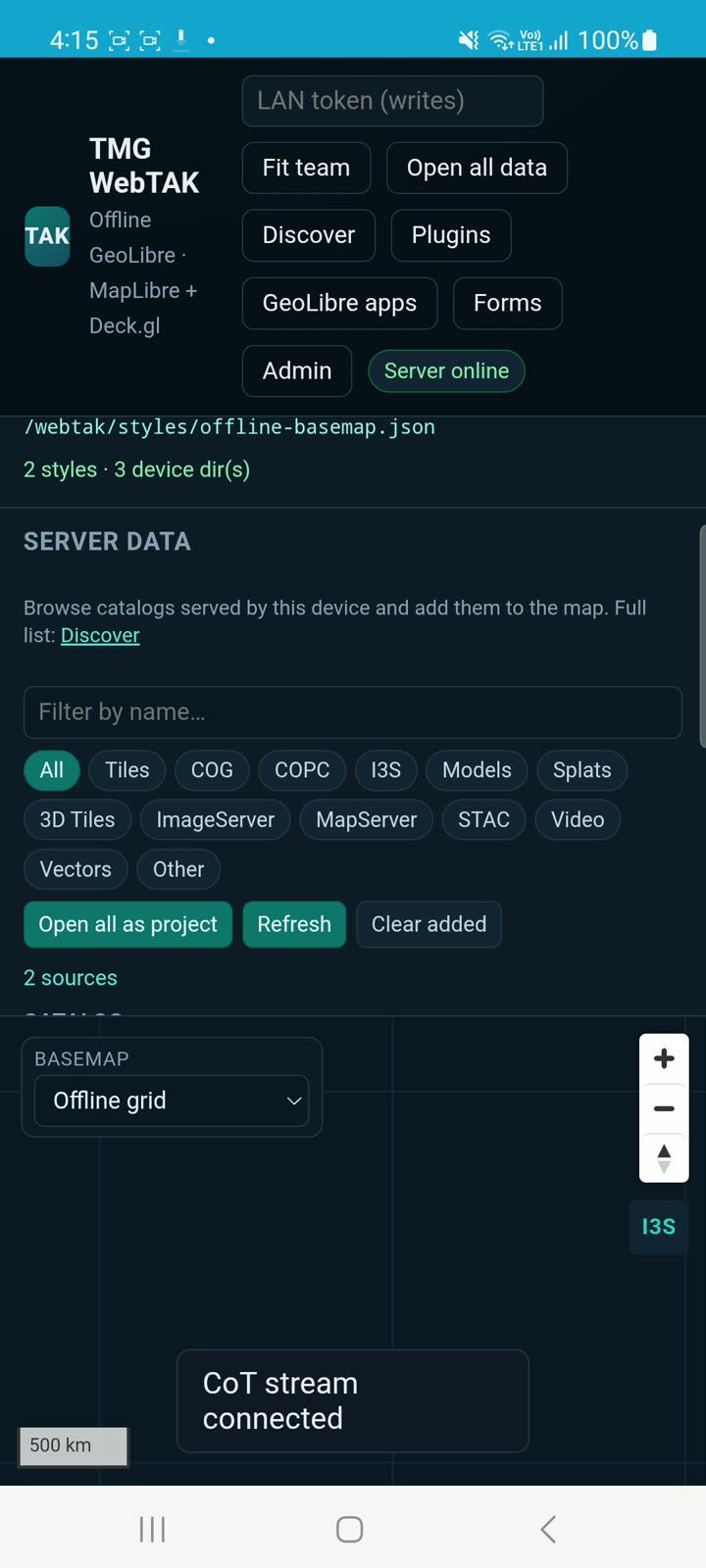Click the '2 styles · 3 device dir(s)' text
This screenshot has width=706, height=1568.
(136, 469)
